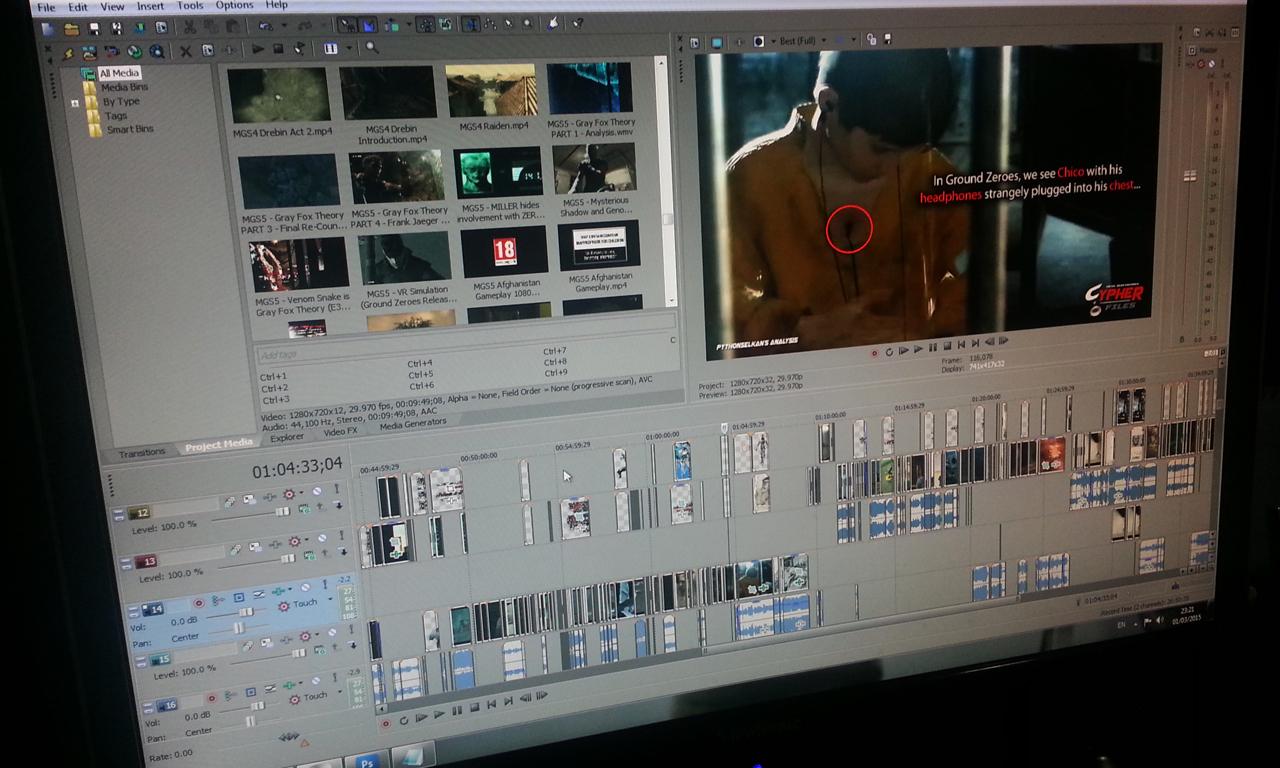This screenshot has height=768, width=1280.
Task: Open the Insert menu
Action: click(150, 6)
